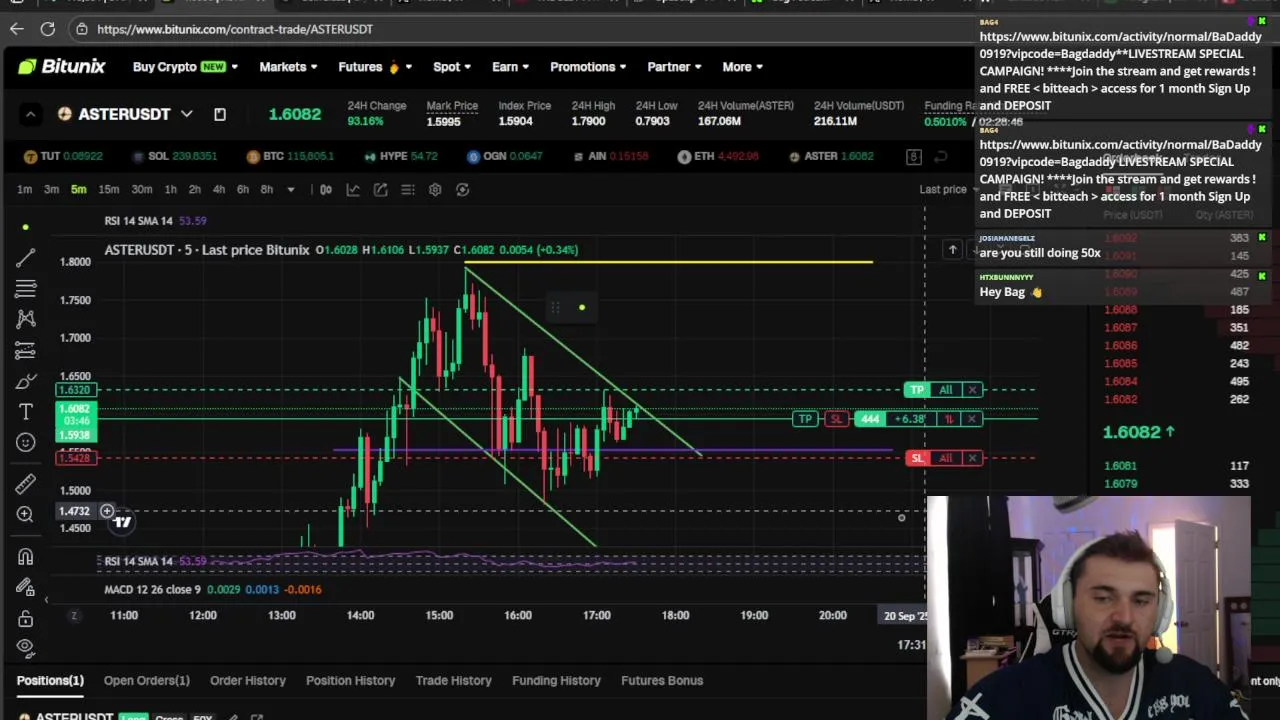Viewport: 1280px width, 720px height.
Task: Reload the browser page
Action: coord(47,29)
